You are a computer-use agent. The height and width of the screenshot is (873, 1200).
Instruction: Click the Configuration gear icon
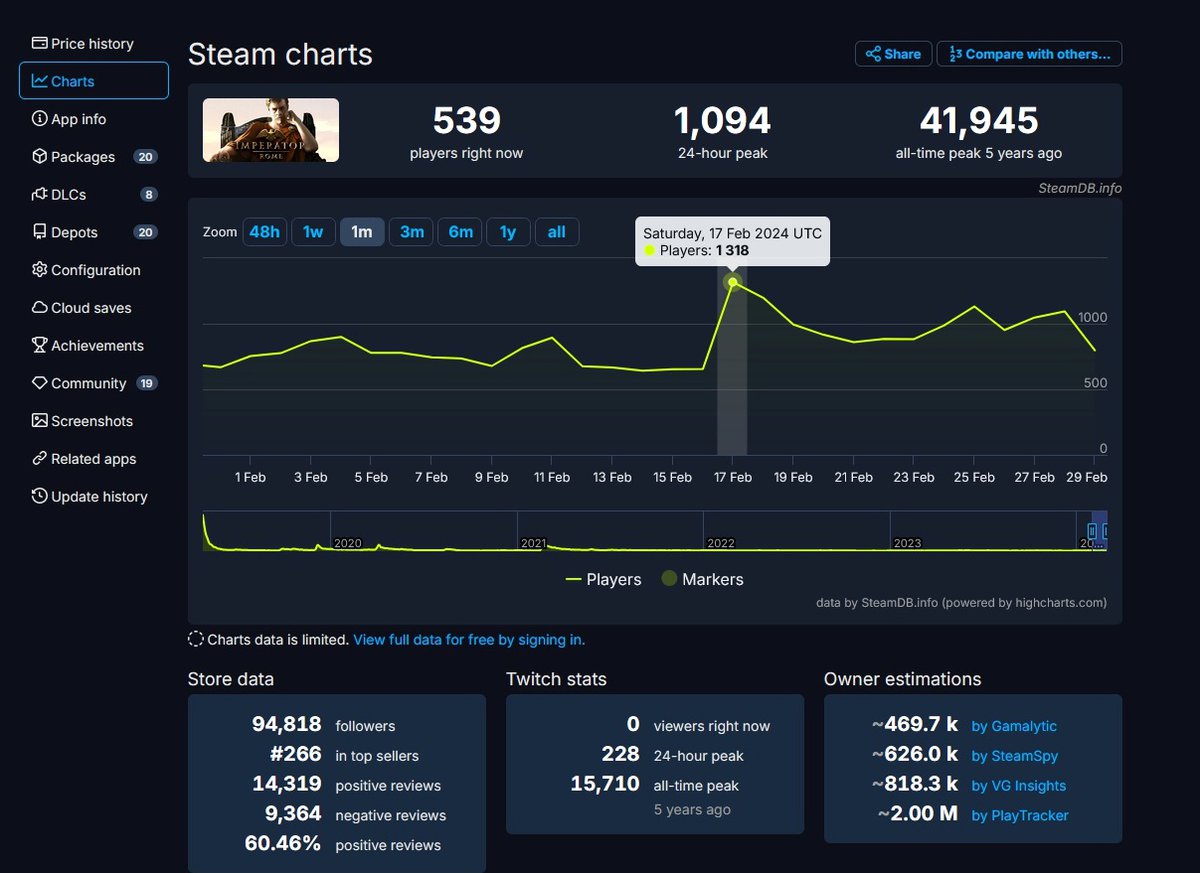pyautogui.click(x=40, y=270)
